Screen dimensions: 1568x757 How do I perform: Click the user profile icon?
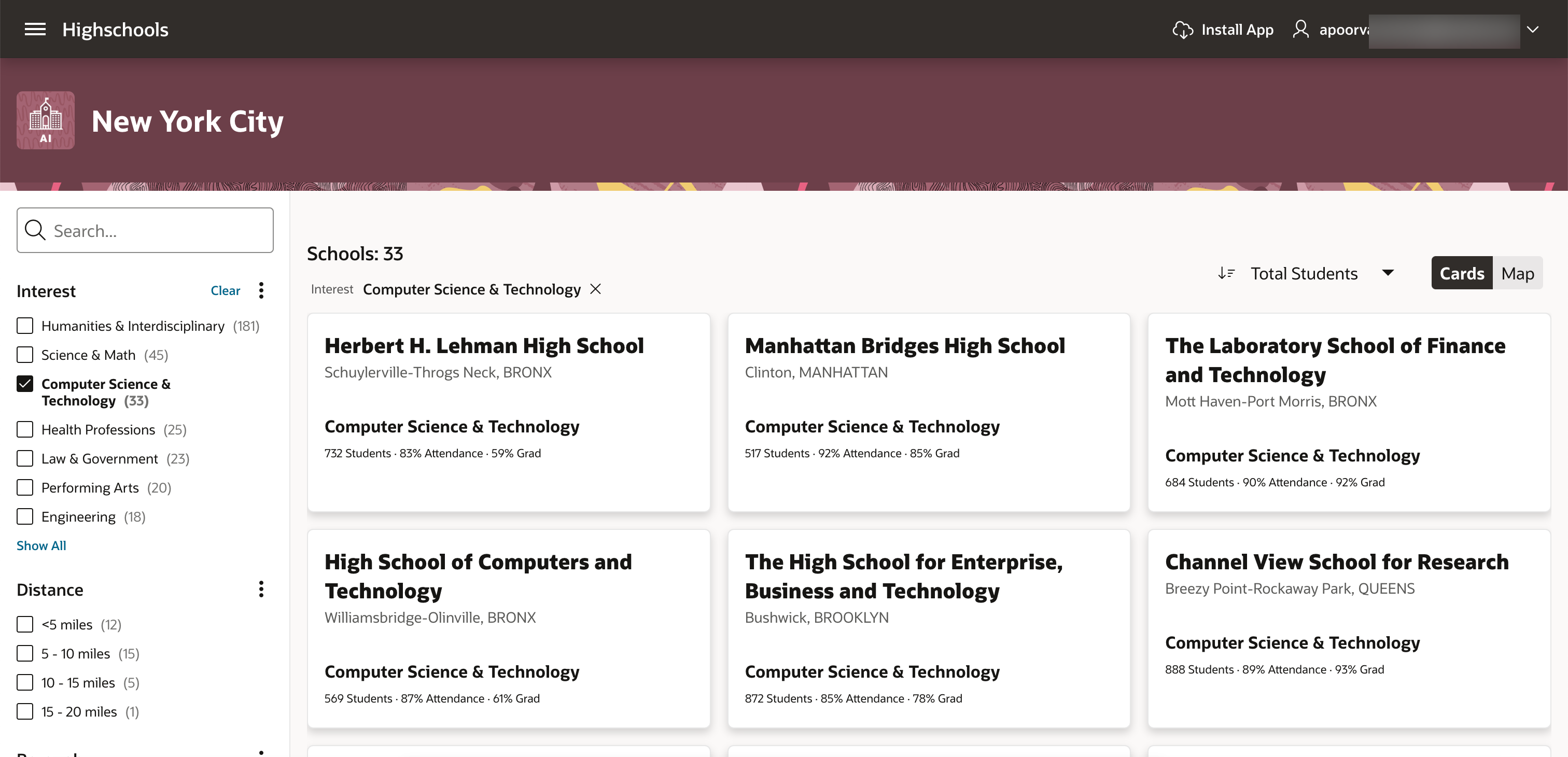[x=1300, y=29]
